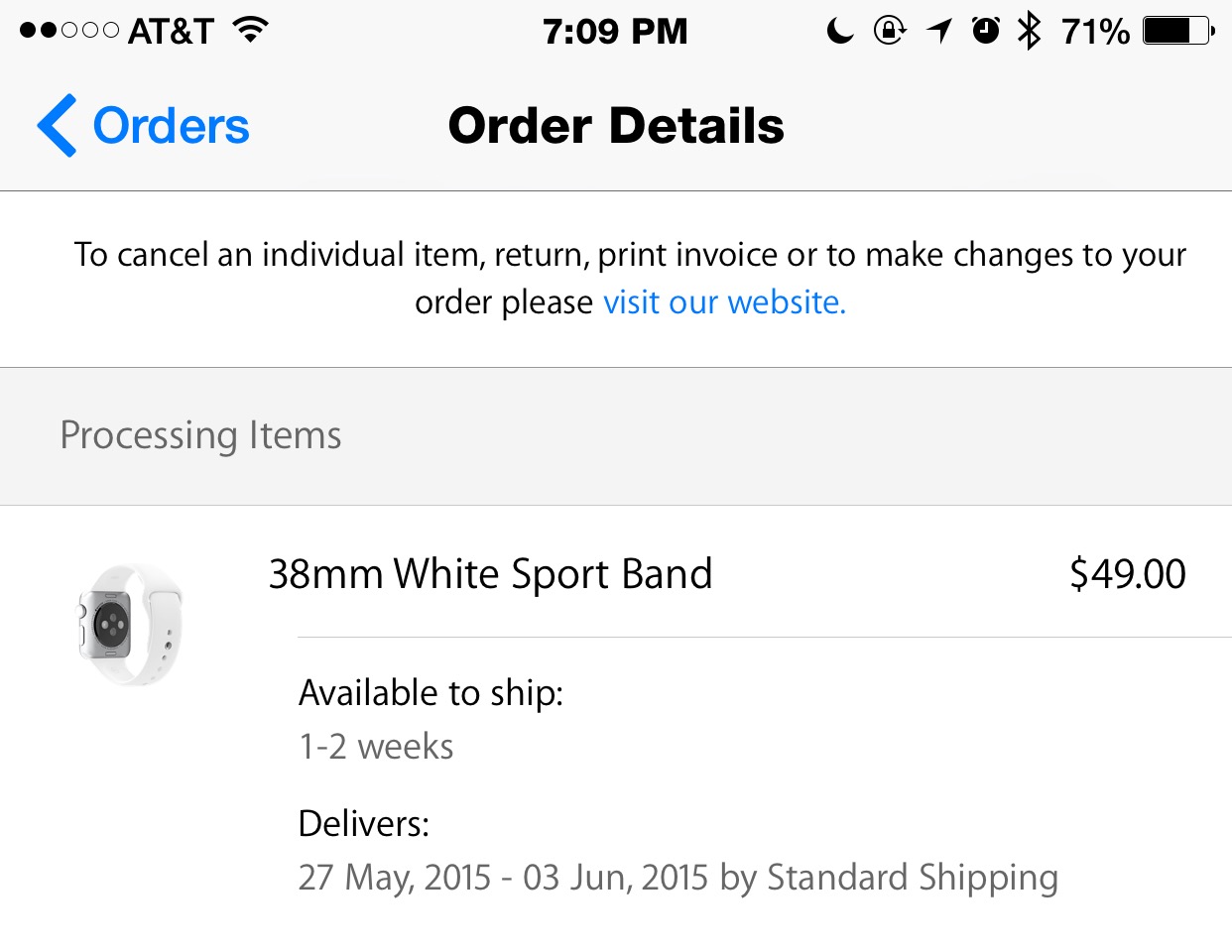Tap the Processing Items section header

pos(200,435)
